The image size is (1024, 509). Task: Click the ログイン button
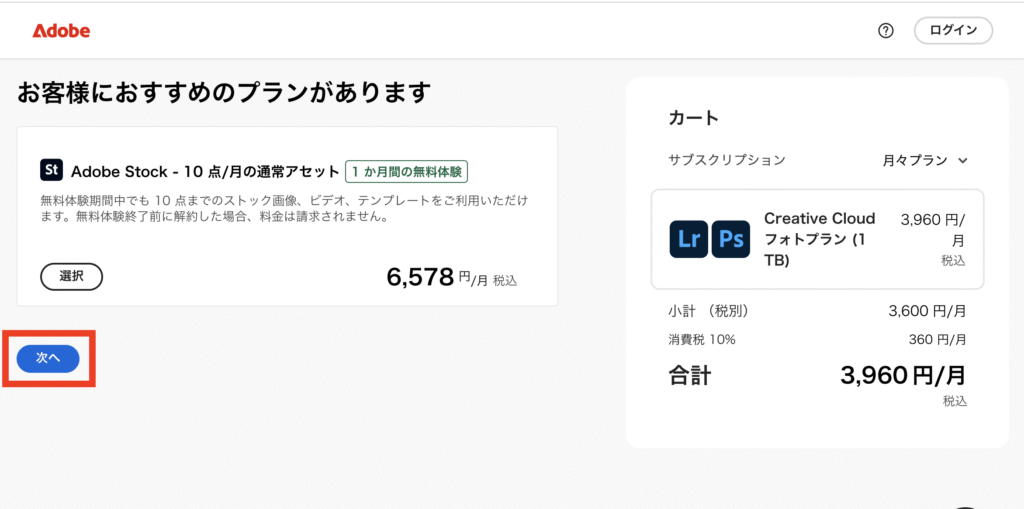tap(952, 31)
